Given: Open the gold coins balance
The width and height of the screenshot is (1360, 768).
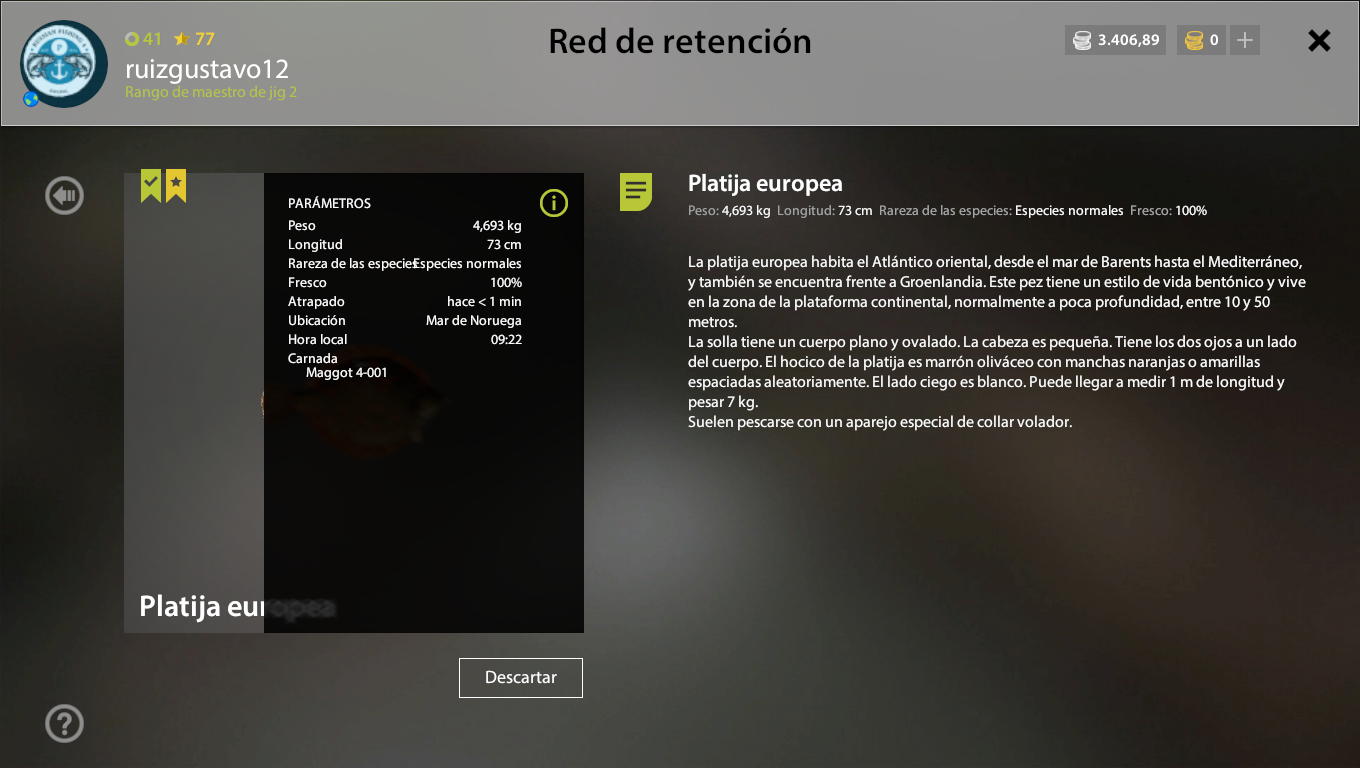Looking at the screenshot, I should [1201, 40].
